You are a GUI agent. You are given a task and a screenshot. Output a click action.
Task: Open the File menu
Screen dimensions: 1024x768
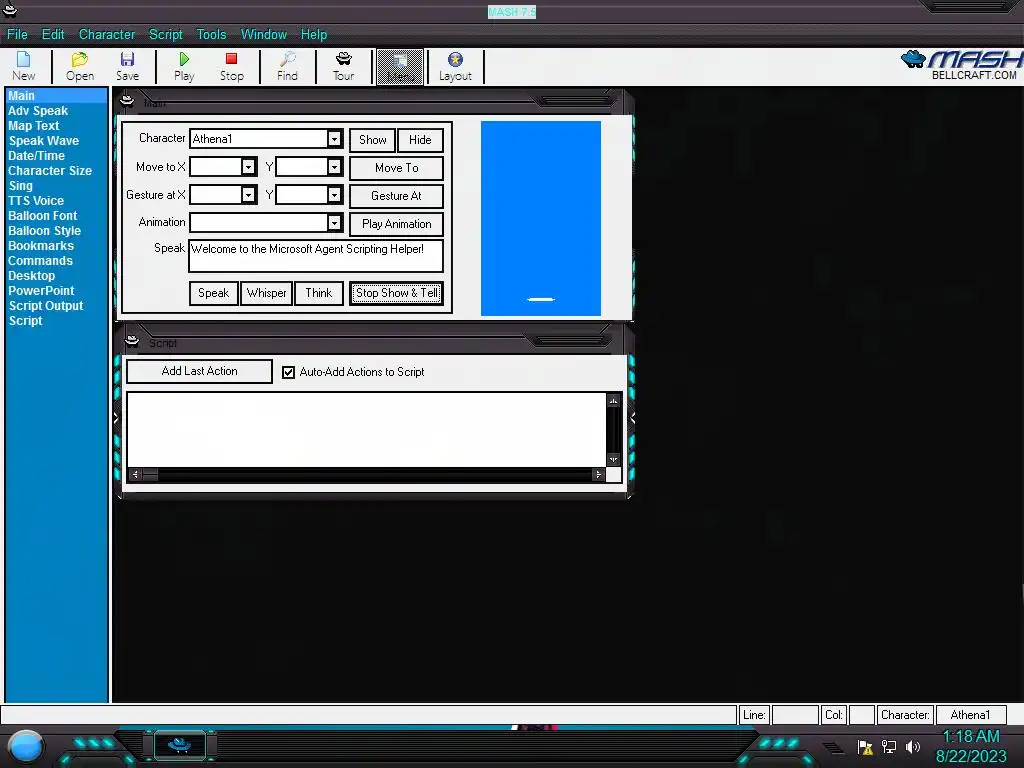pos(17,35)
